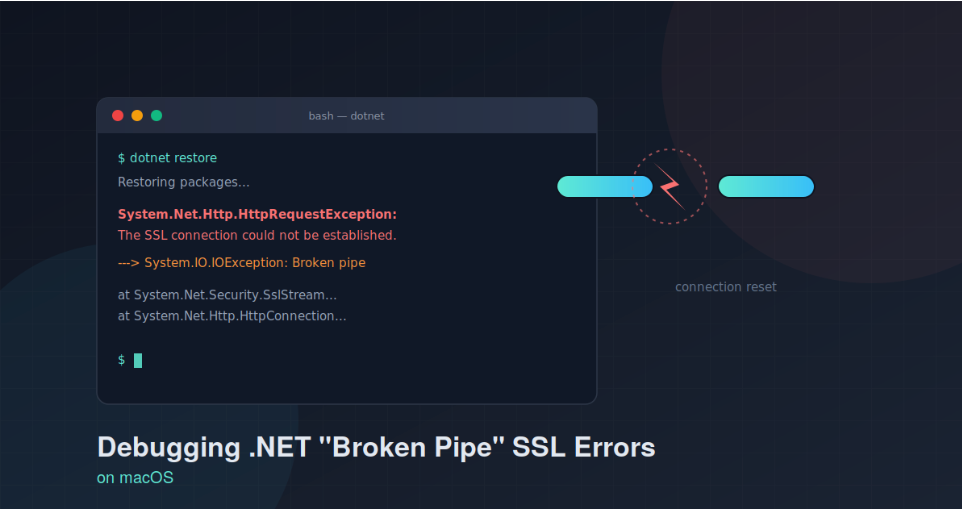Image resolution: width=962 pixels, height=511 pixels.
Task: Click the SslStream stack trace line
Action: [228, 295]
